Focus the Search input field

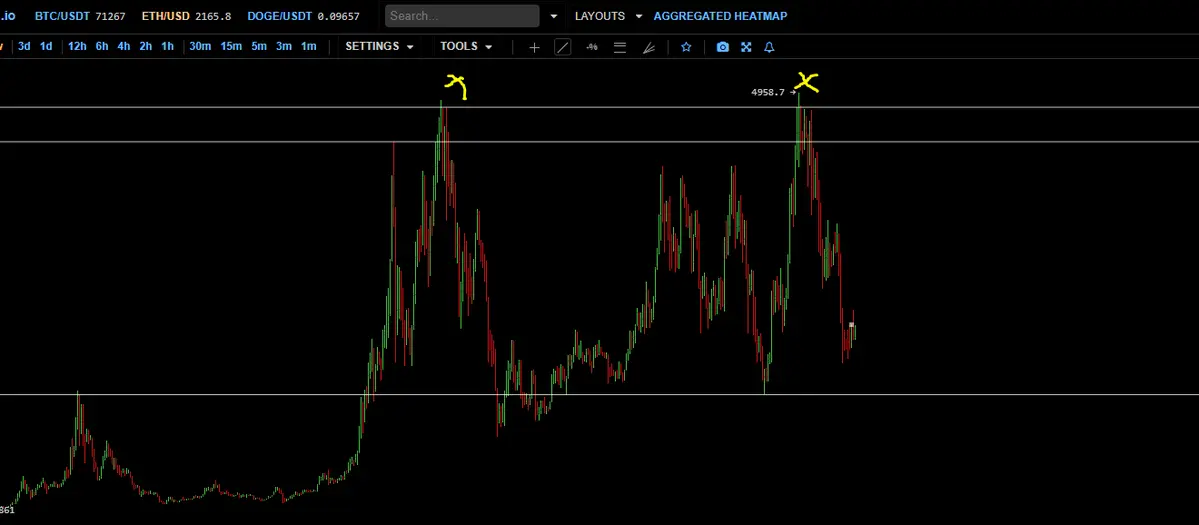(462, 16)
